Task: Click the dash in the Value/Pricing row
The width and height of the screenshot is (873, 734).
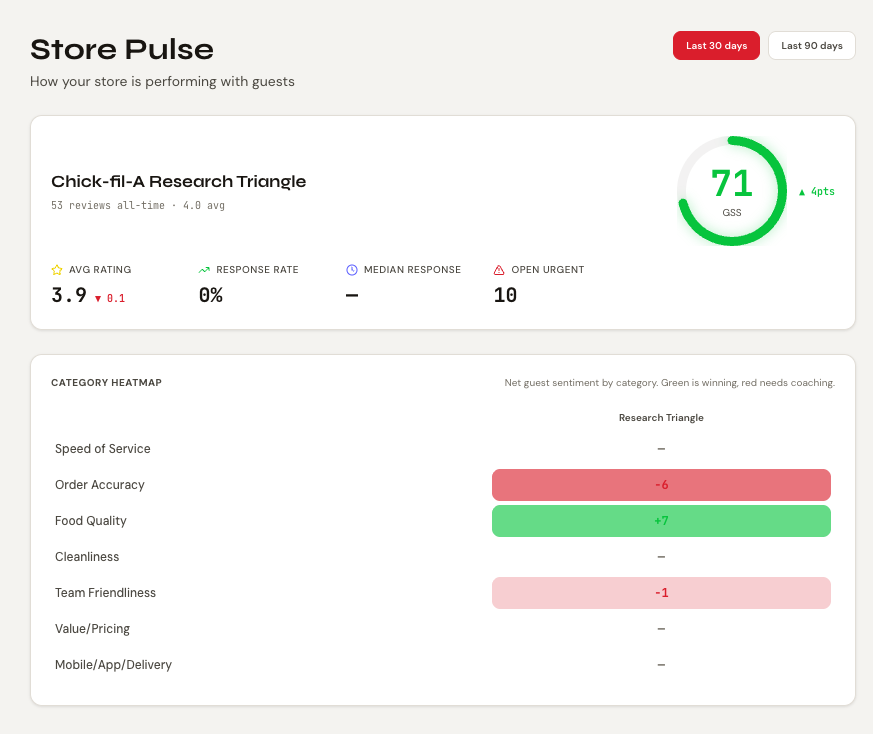Action: (x=661, y=629)
